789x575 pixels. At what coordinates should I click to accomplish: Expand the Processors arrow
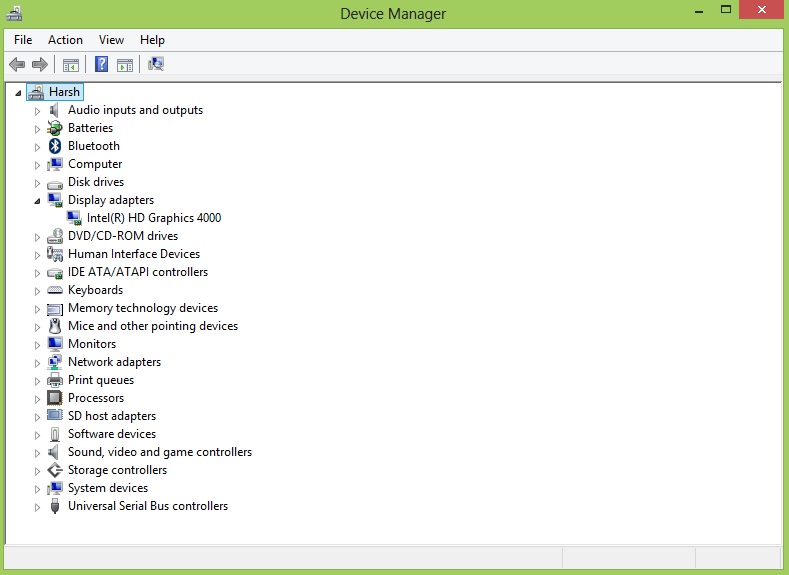[37, 399]
